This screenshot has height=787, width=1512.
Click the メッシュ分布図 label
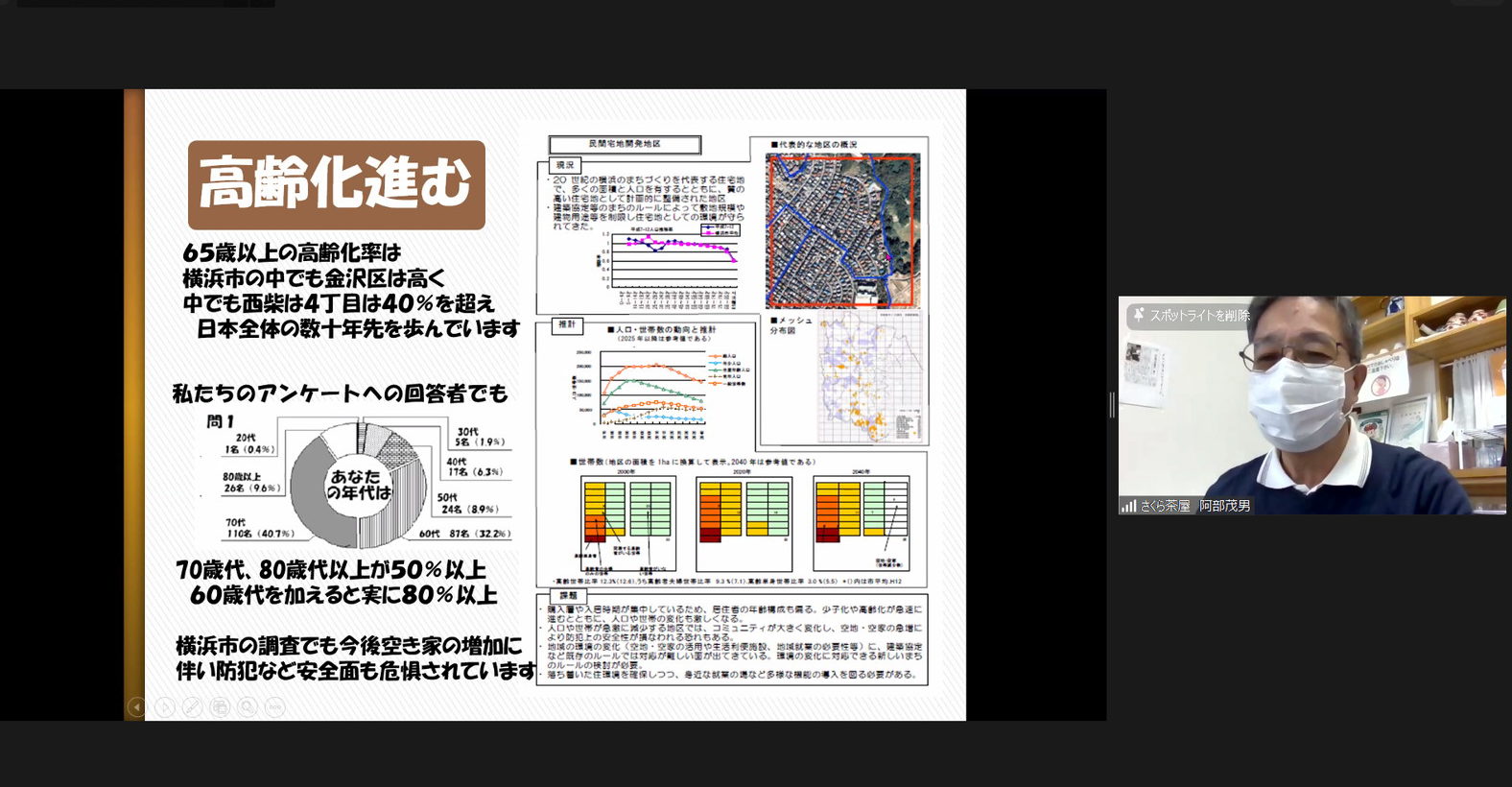(791, 324)
